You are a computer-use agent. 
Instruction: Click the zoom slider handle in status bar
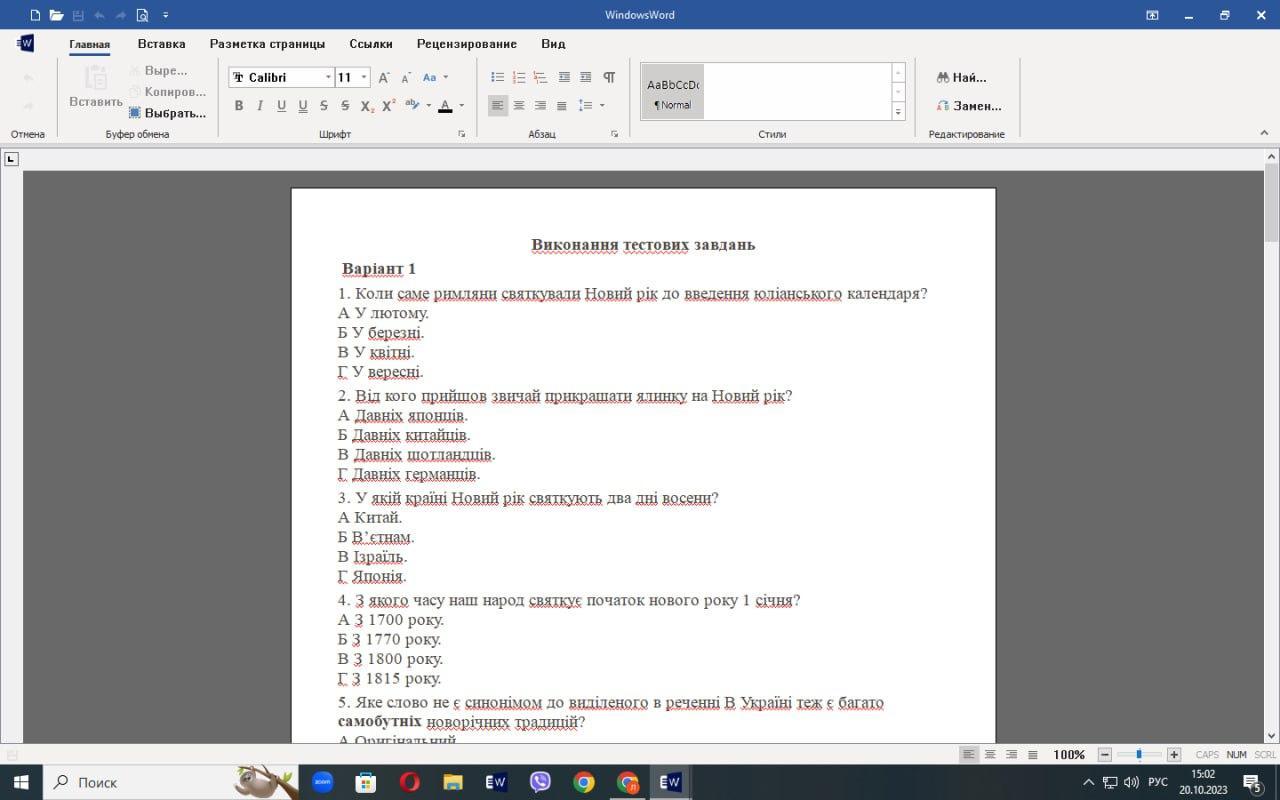[1139, 755]
